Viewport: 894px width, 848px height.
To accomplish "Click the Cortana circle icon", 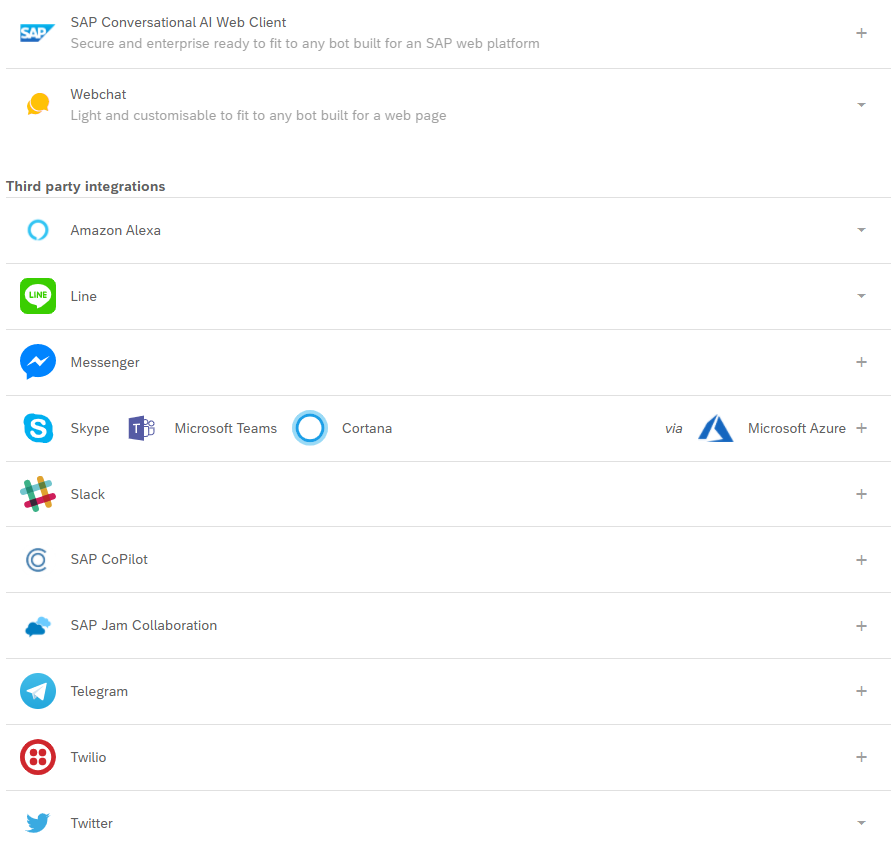I will (x=310, y=428).
